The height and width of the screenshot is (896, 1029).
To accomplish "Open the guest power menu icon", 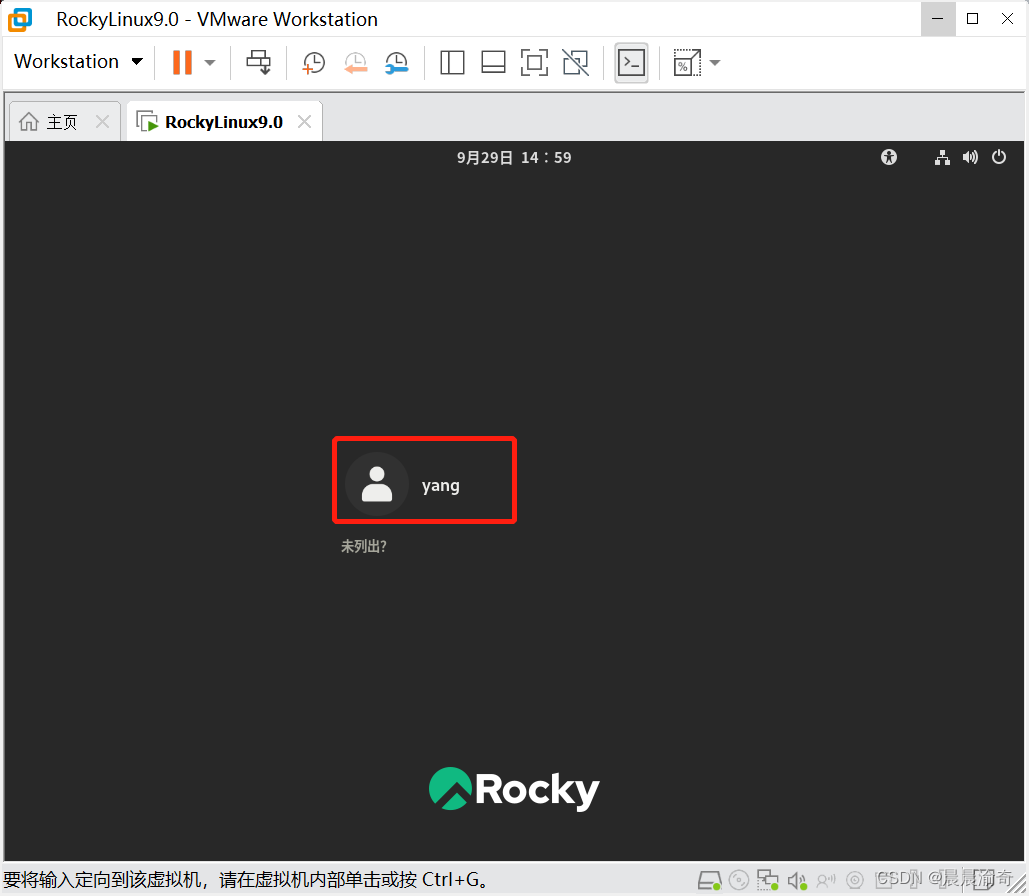I will pos(999,157).
